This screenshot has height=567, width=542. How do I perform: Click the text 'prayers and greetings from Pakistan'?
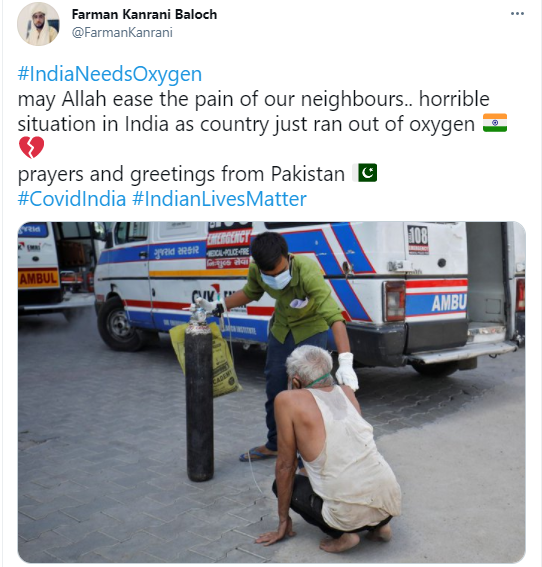coord(181,174)
